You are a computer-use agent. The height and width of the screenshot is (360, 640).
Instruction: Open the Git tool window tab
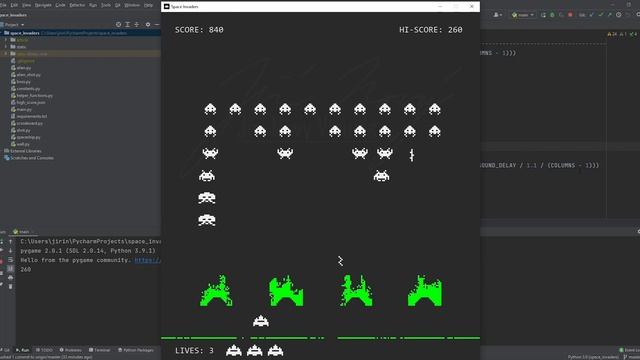(6, 350)
